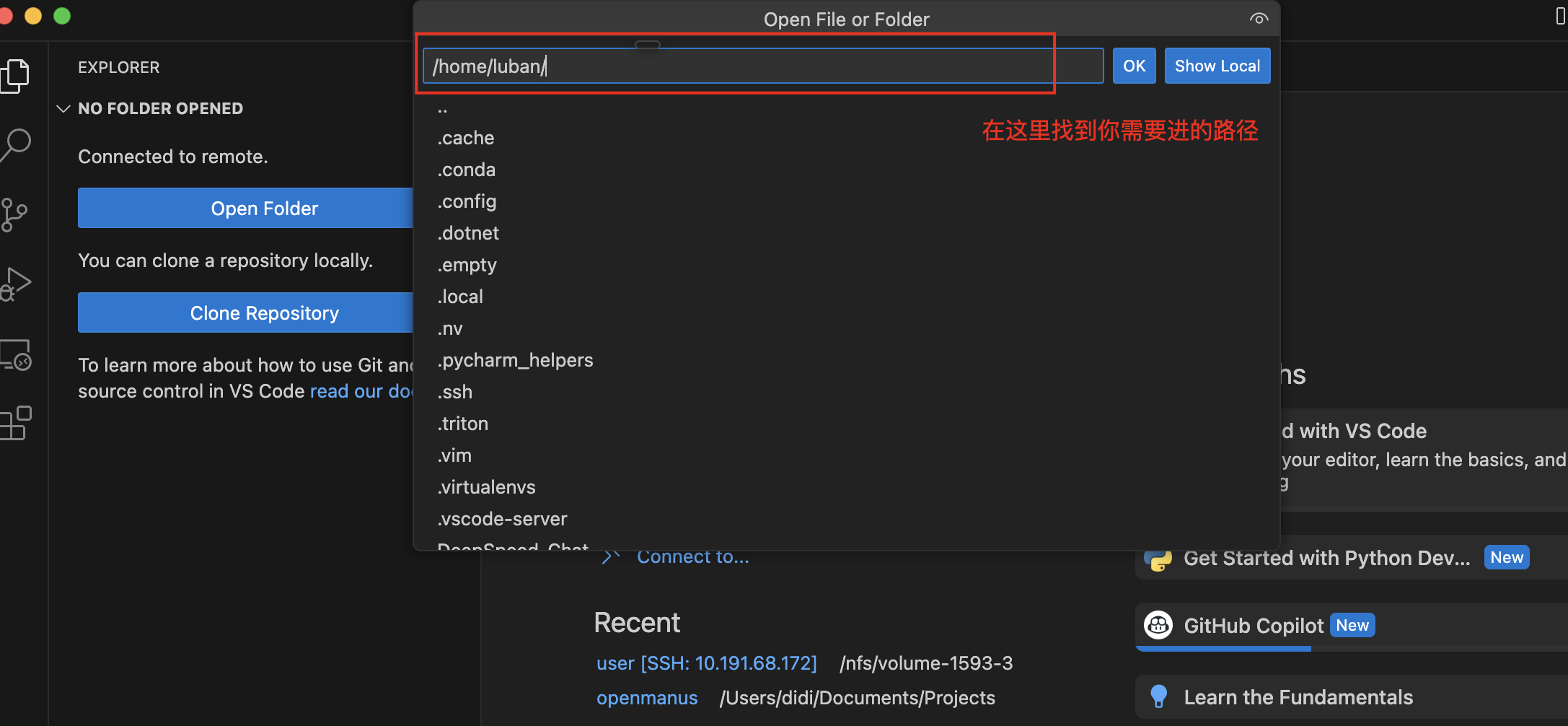Open the read our docs link

pos(361,391)
